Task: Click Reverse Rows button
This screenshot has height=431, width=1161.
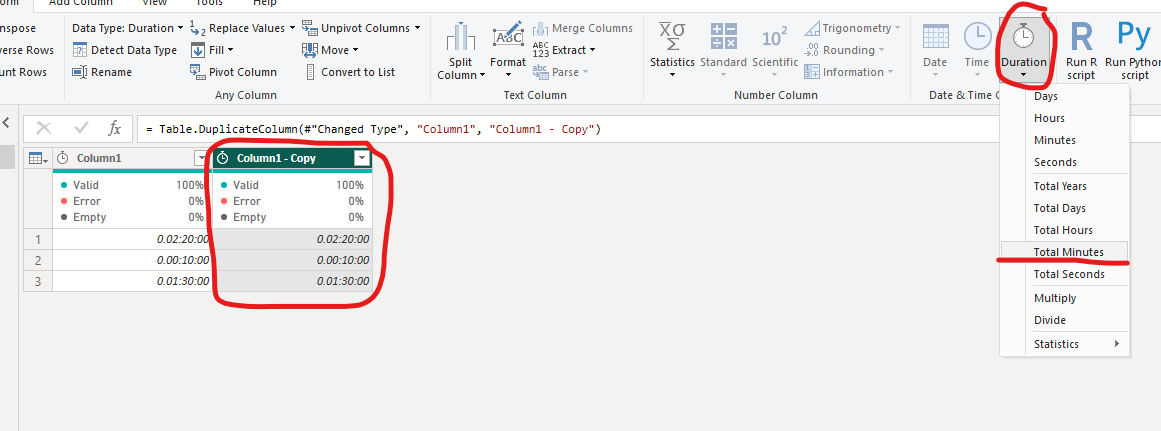Action: (27, 50)
